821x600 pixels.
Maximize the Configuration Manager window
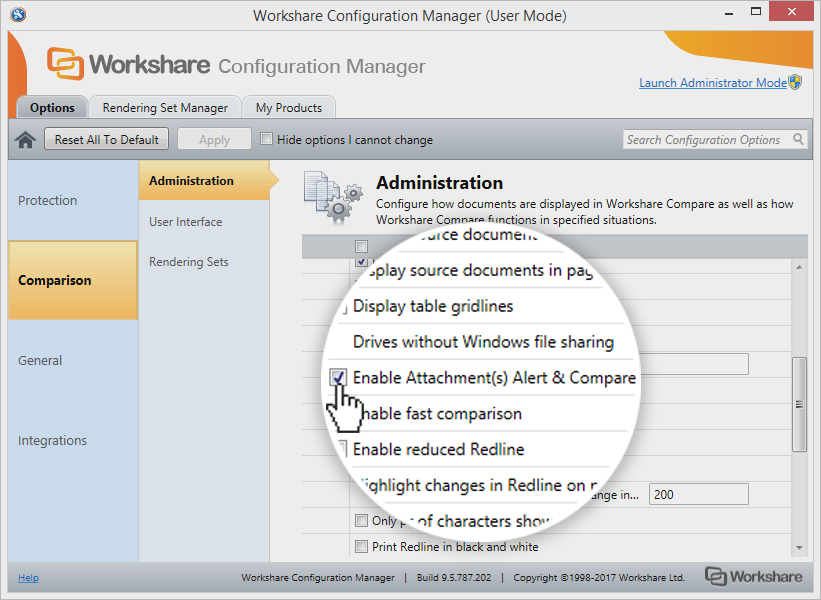tap(756, 12)
